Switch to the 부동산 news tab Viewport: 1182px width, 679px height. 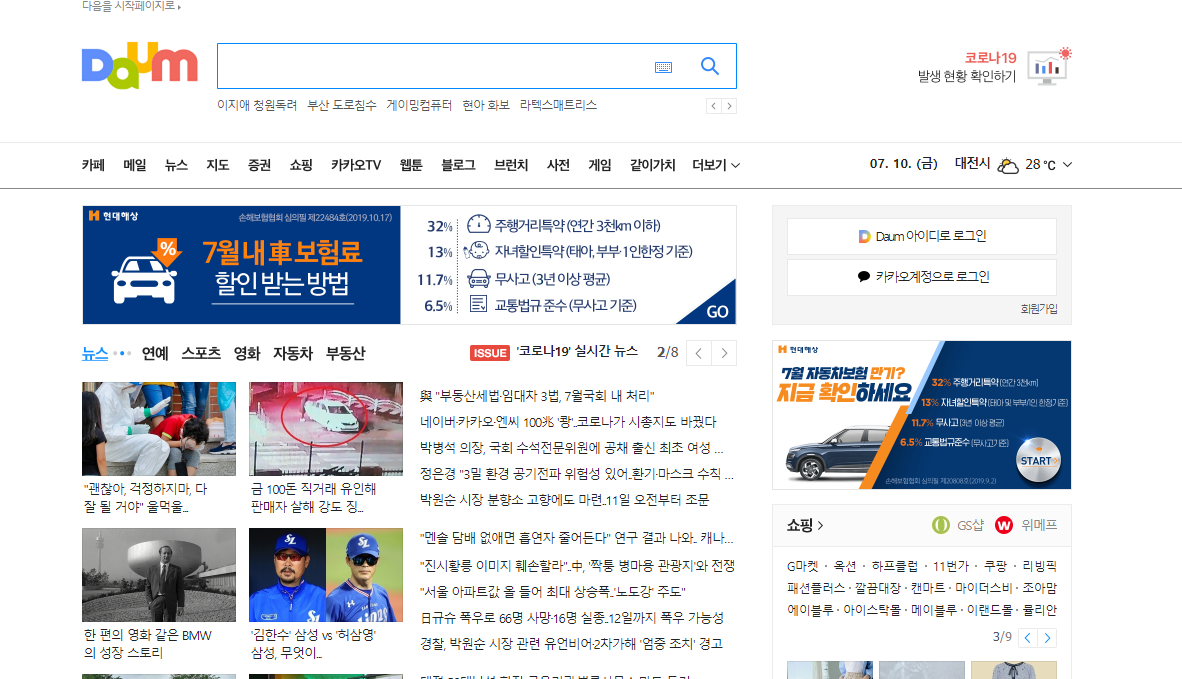coord(345,353)
